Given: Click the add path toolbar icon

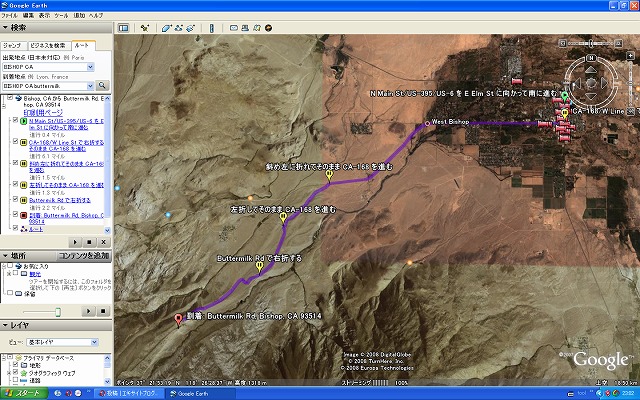Looking at the screenshot, I should click(x=178, y=28).
